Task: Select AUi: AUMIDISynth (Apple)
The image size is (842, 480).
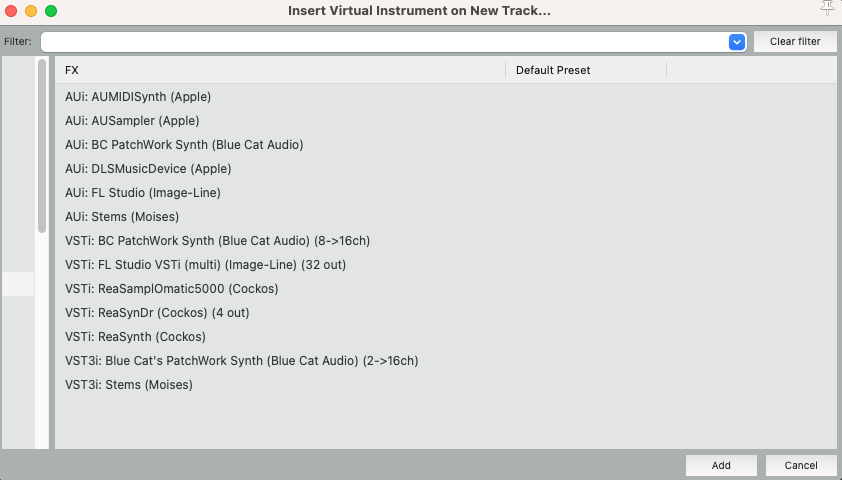Action: [x=445, y=97]
